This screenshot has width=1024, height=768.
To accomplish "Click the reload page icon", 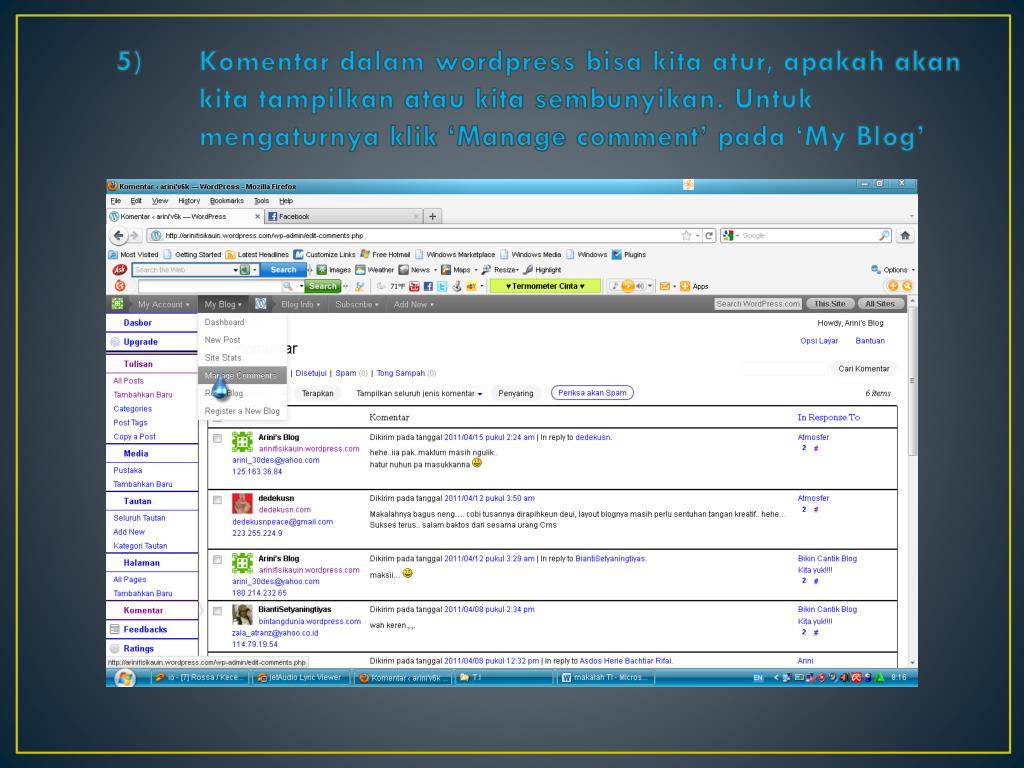I will coord(709,236).
